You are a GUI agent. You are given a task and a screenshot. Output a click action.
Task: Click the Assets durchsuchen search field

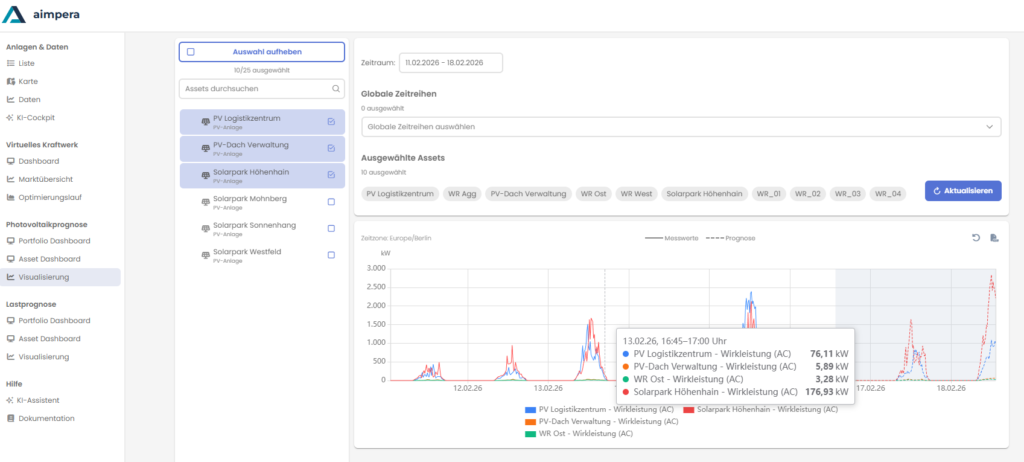[x=255, y=88]
